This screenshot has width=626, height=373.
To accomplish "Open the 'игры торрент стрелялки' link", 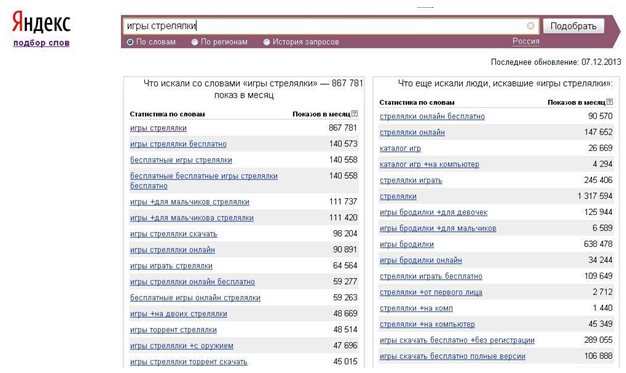I will pos(173,330).
